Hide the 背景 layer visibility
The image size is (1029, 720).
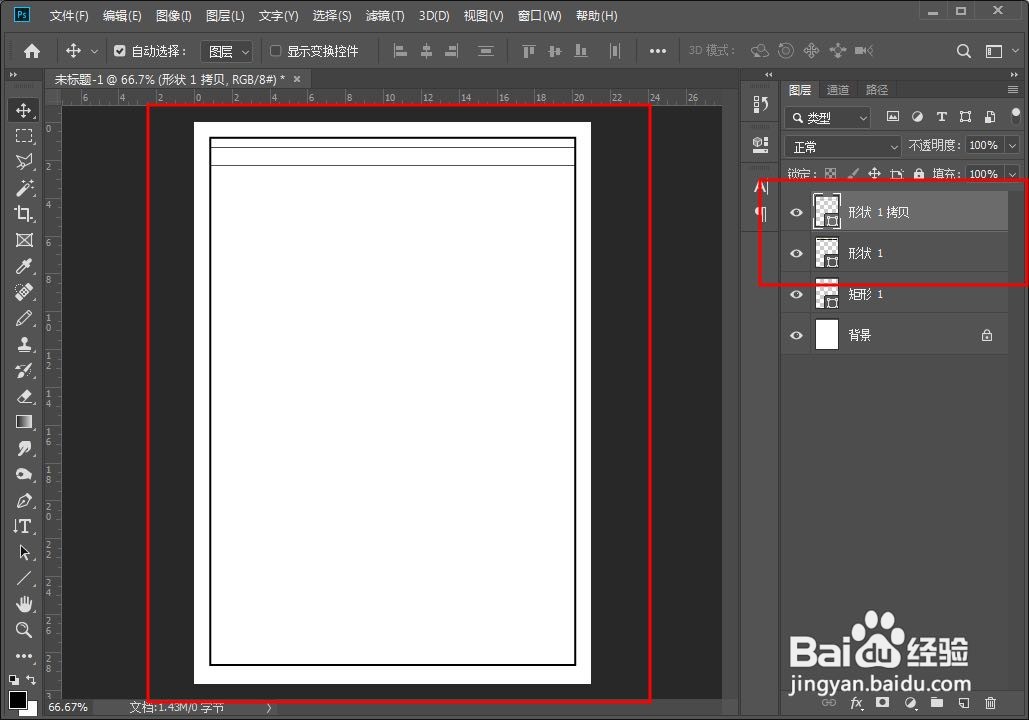pyautogui.click(x=796, y=335)
